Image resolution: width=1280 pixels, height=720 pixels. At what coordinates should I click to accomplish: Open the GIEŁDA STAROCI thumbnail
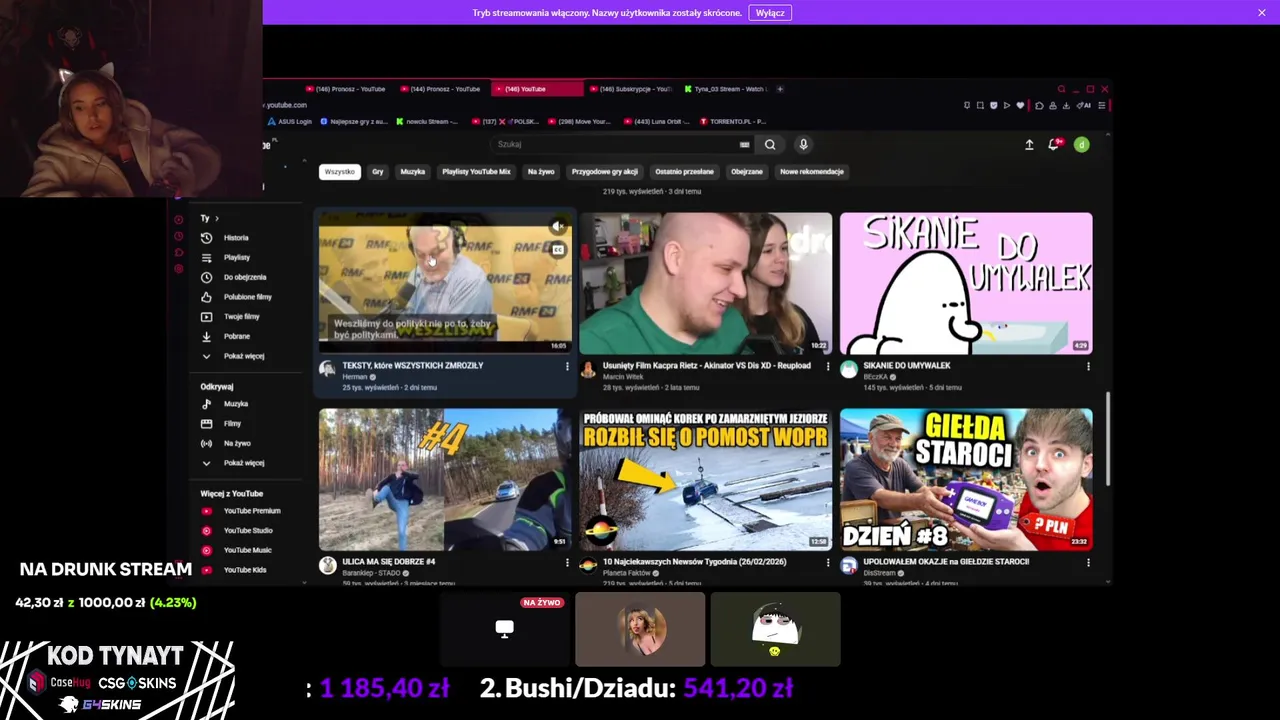pos(966,479)
